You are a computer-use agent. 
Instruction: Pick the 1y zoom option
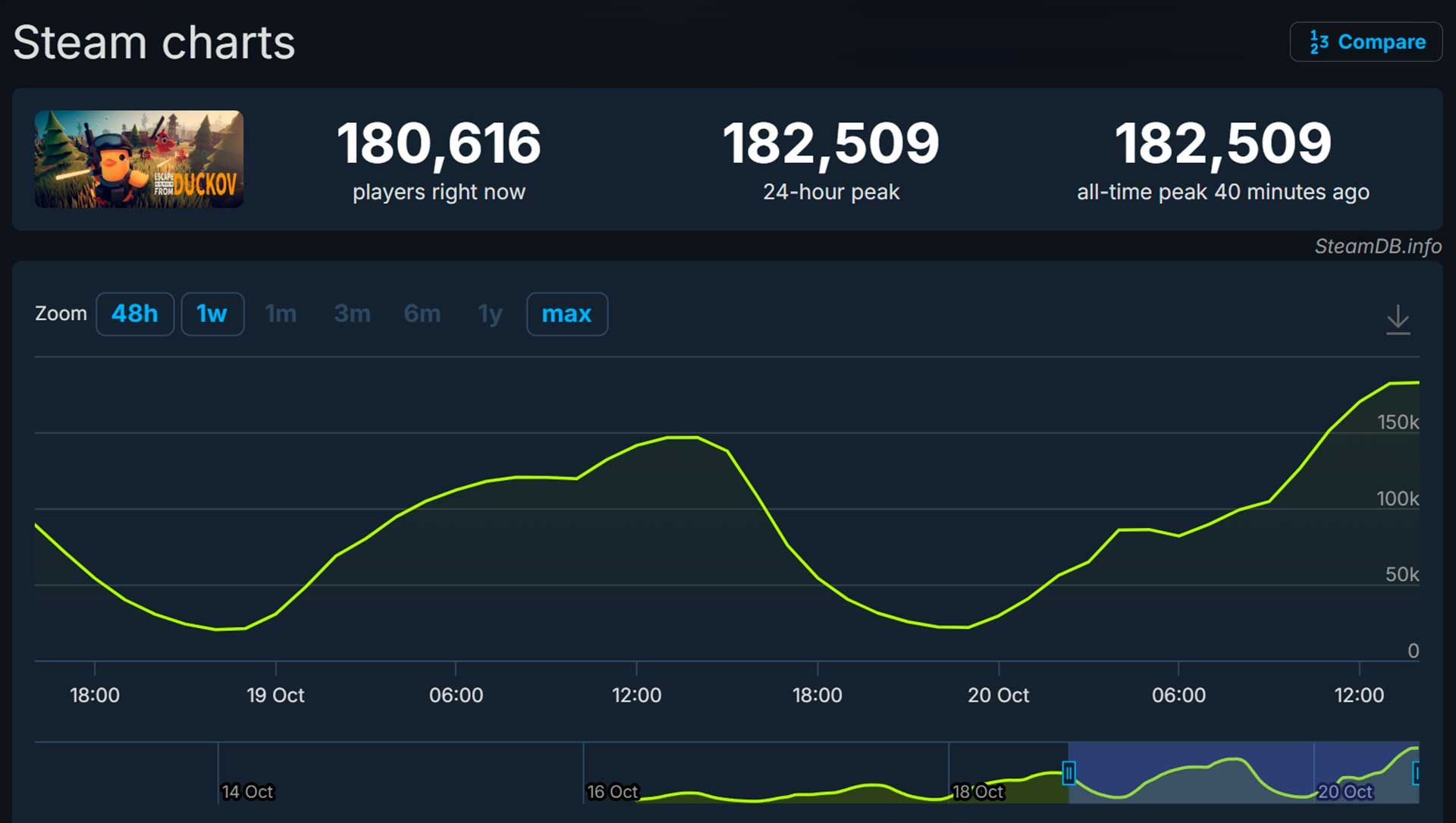coord(490,313)
